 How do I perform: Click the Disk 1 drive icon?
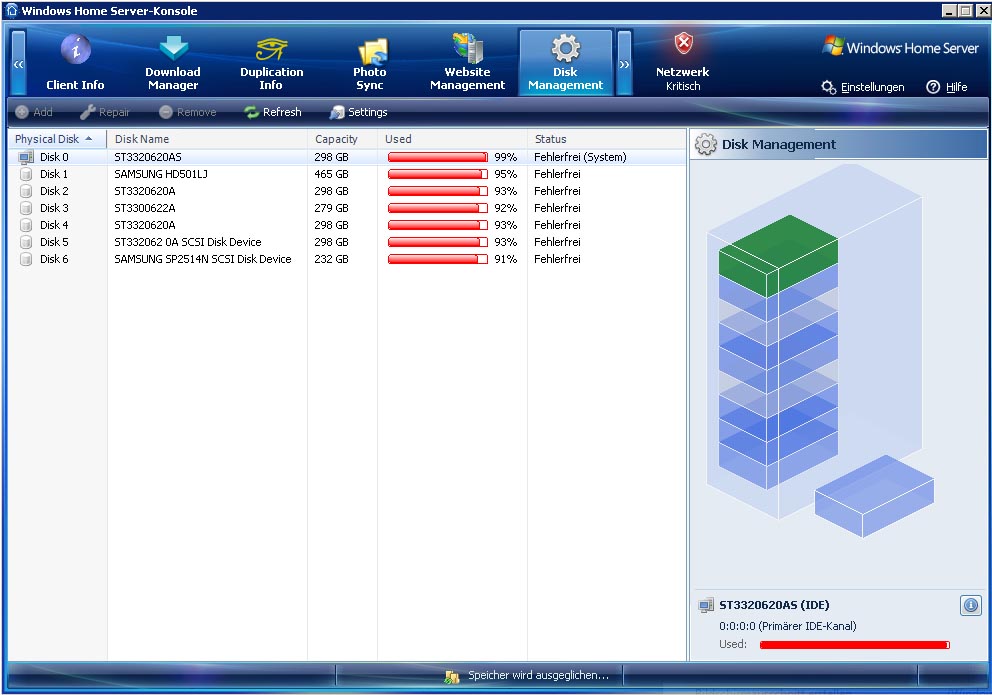click(26, 174)
